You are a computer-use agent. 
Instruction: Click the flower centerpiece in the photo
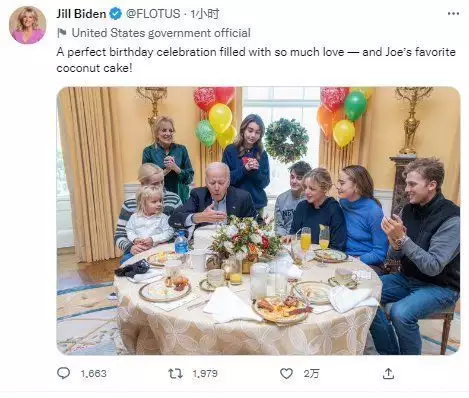coord(246,238)
